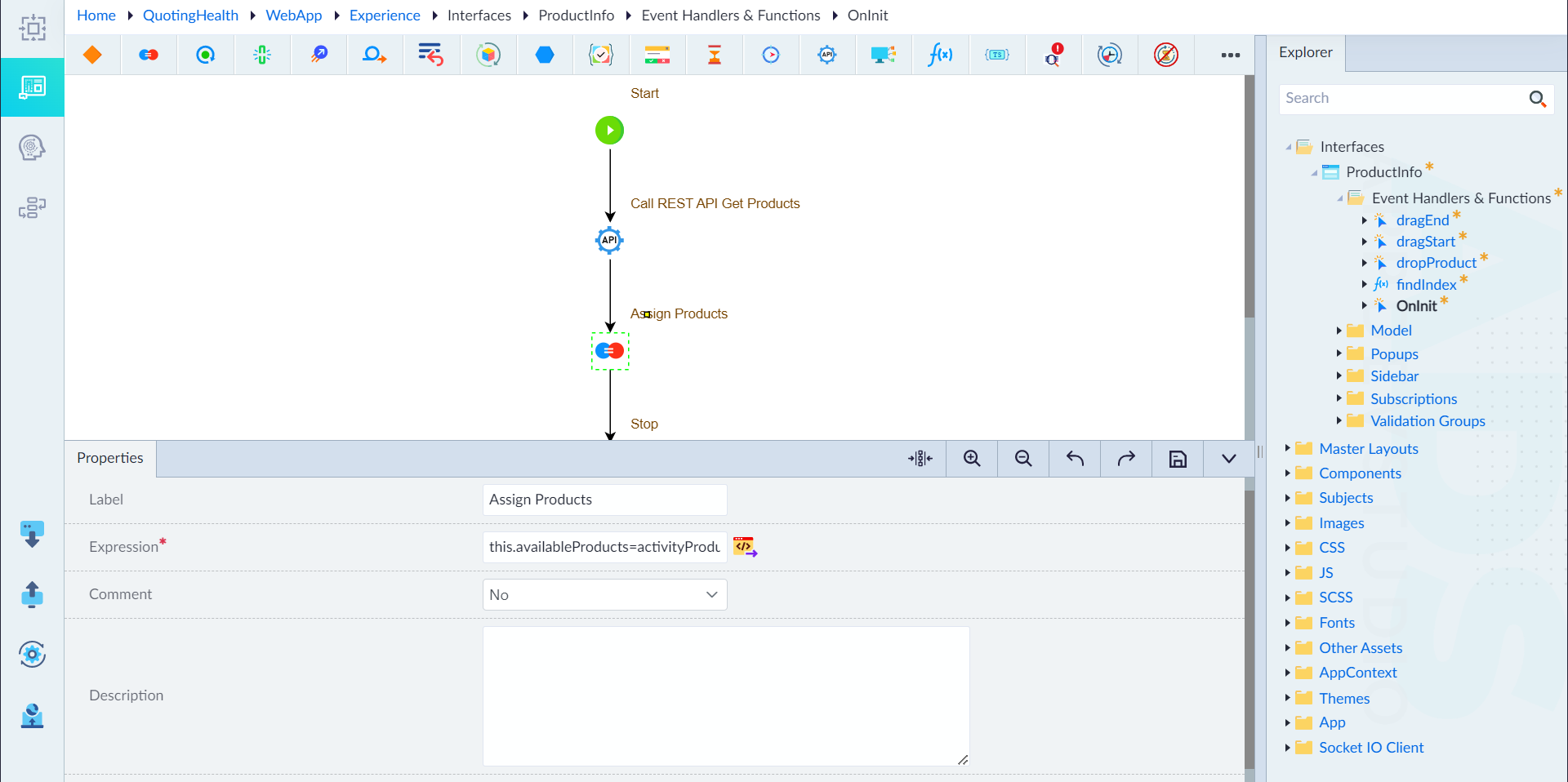Navigate to WebApp breadcrumb
1568x782 pixels.
[x=294, y=16]
